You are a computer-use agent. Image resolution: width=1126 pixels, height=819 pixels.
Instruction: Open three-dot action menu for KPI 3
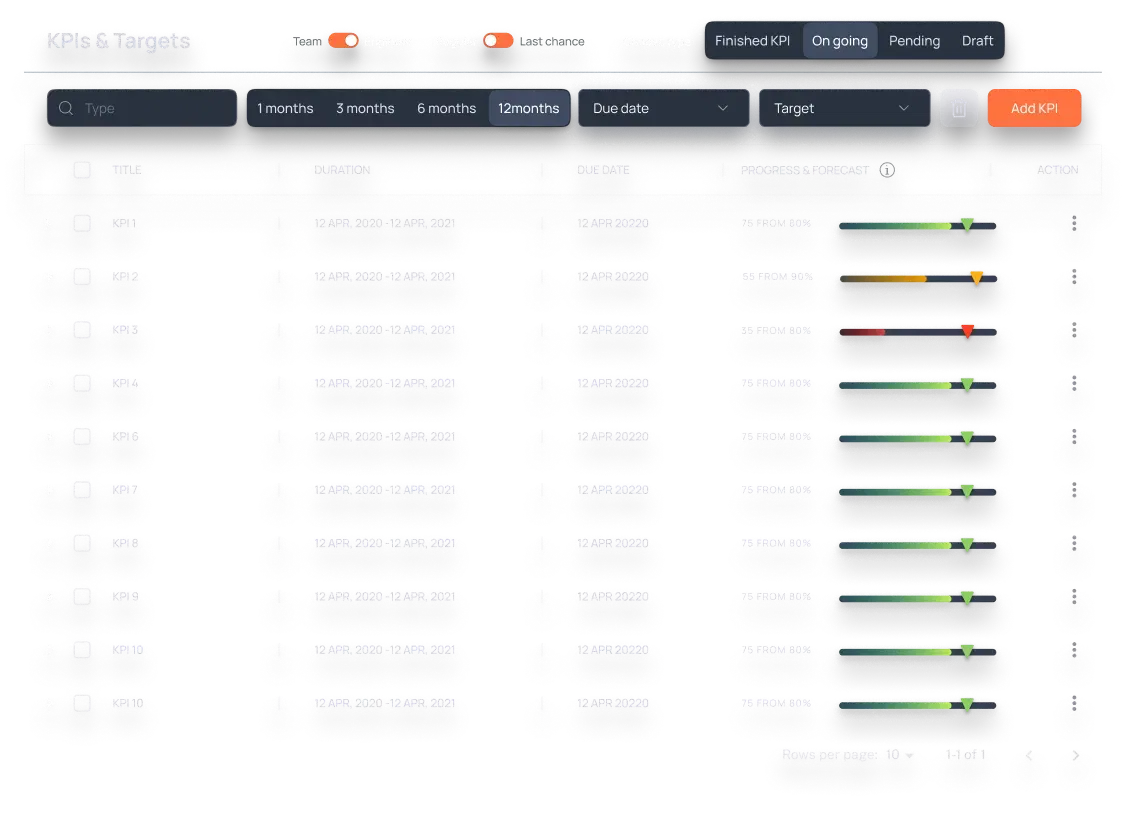(1074, 330)
